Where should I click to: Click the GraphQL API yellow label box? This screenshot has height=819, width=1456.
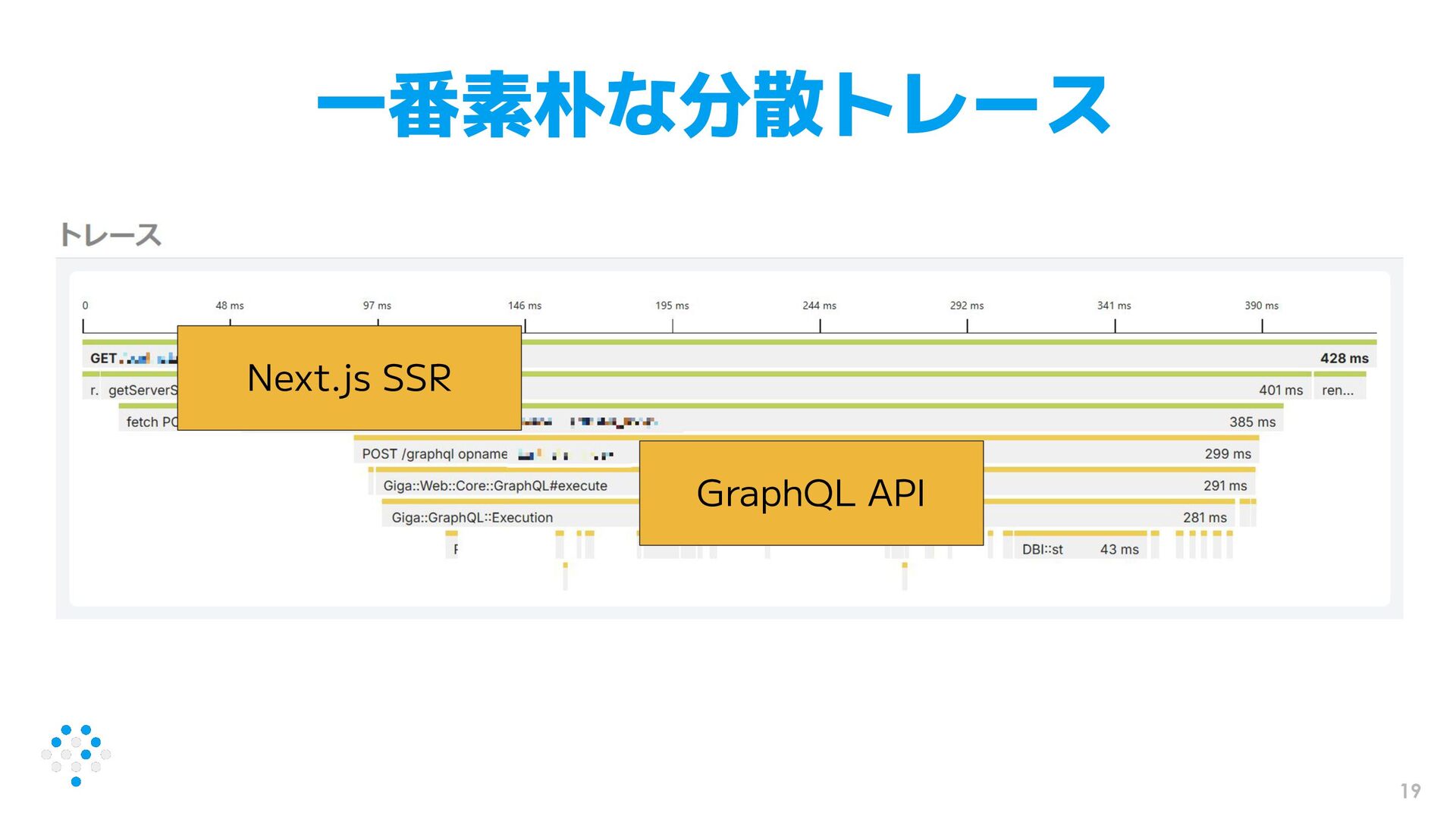811,493
